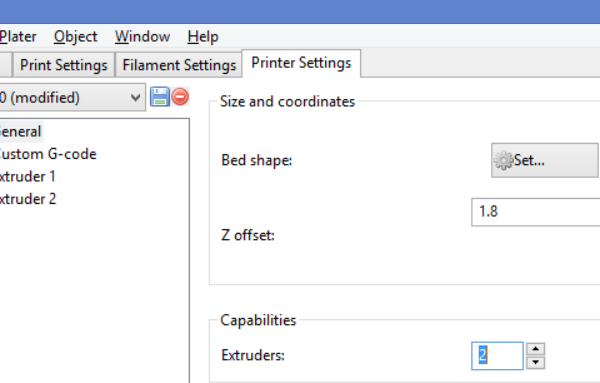
Task: Click the Extruders number field
Action: (497, 356)
